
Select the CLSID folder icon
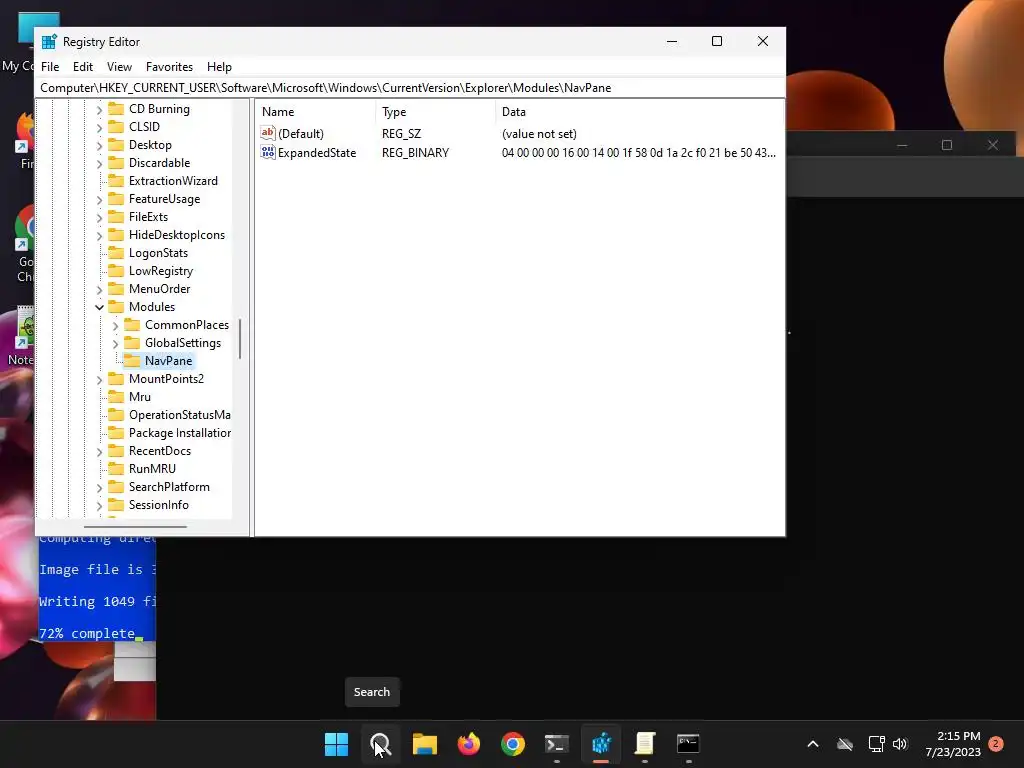116,127
